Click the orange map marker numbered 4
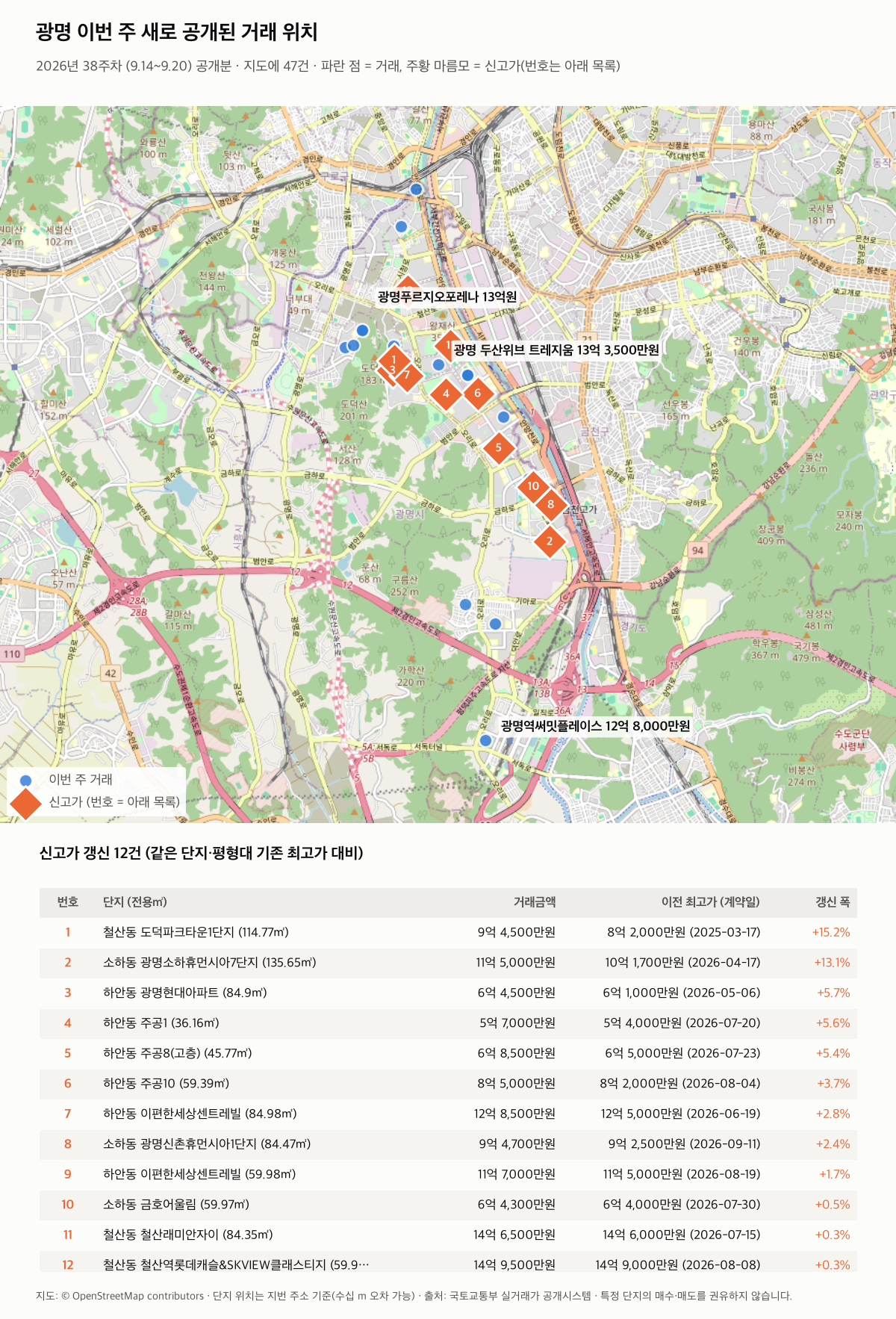 coord(446,394)
